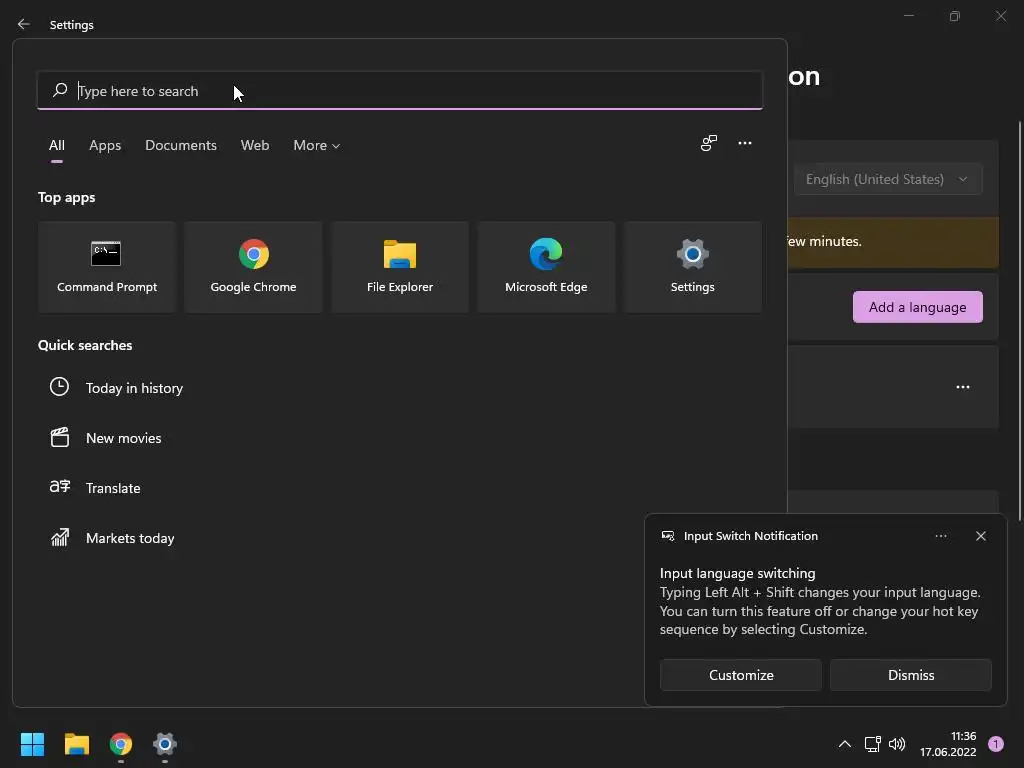Open network icon in system tray
1024x768 pixels.
click(x=872, y=744)
